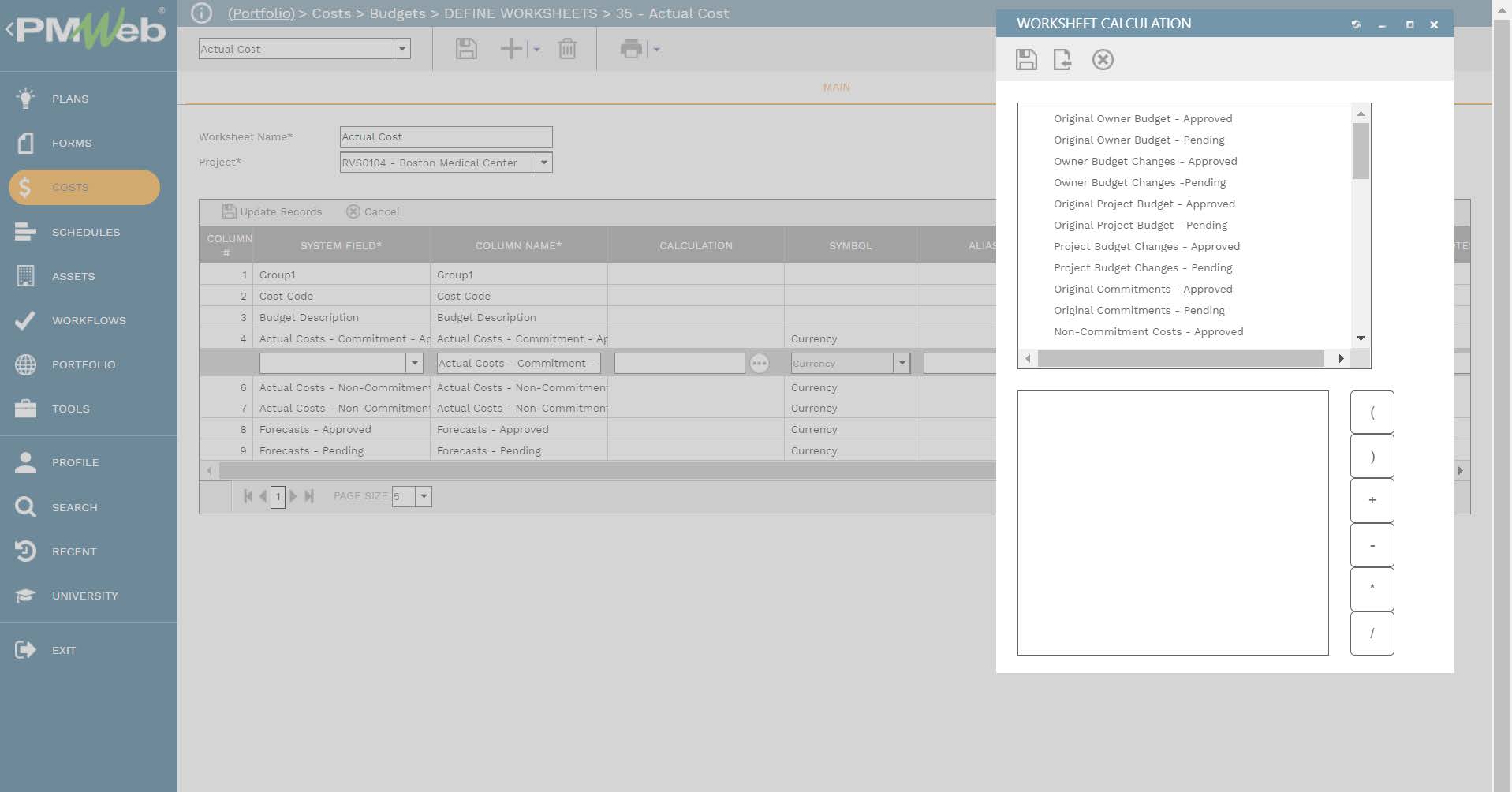Screen dimensions: 1512x792
Task: Select Original Commitments - Pending
Action: [x=1139, y=310]
